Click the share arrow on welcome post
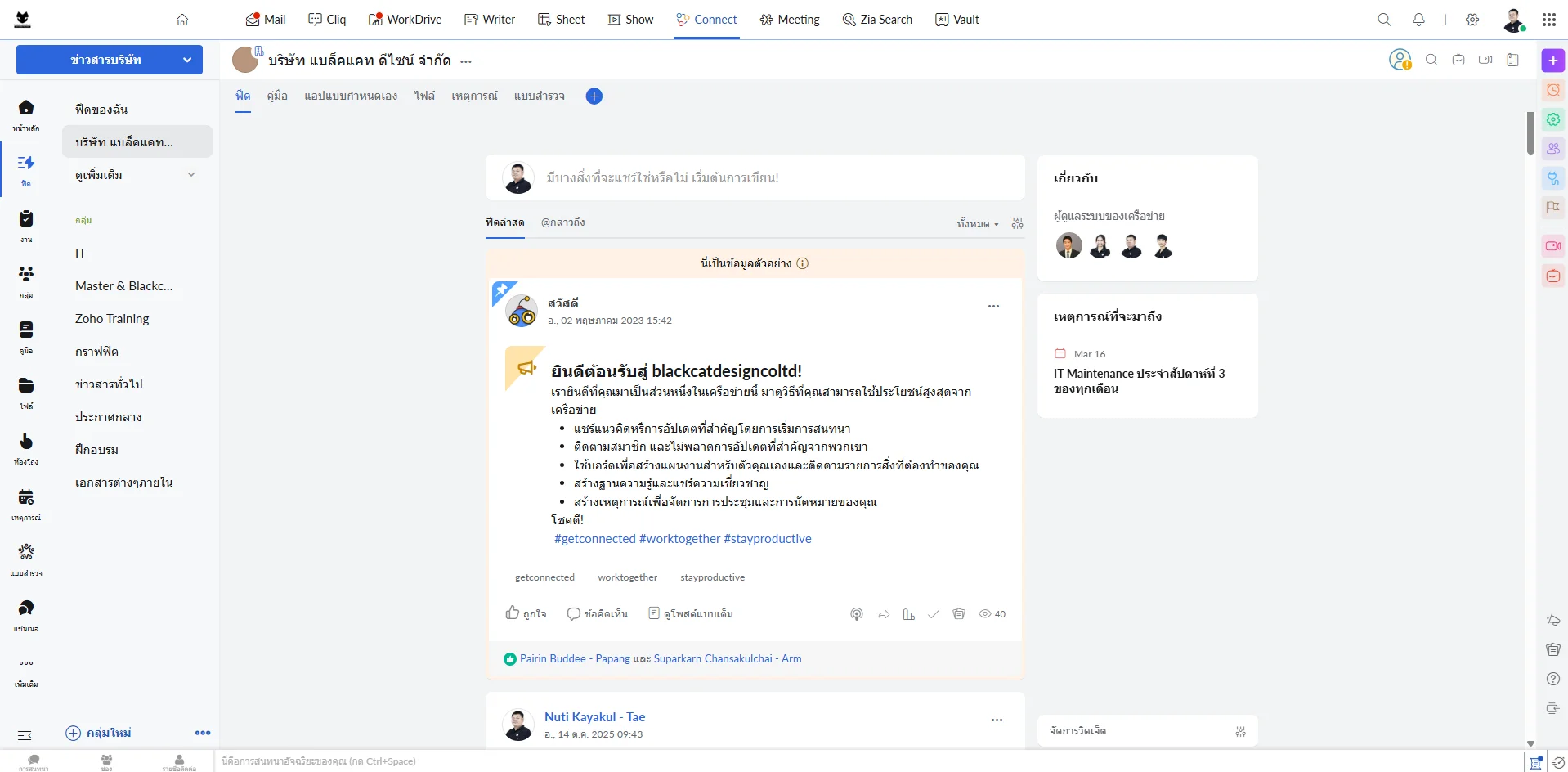Image resolution: width=1568 pixels, height=772 pixels. pyautogui.click(x=884, y=614)
